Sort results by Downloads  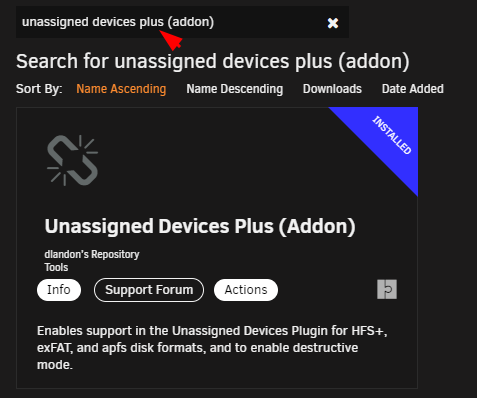[332, 89]
